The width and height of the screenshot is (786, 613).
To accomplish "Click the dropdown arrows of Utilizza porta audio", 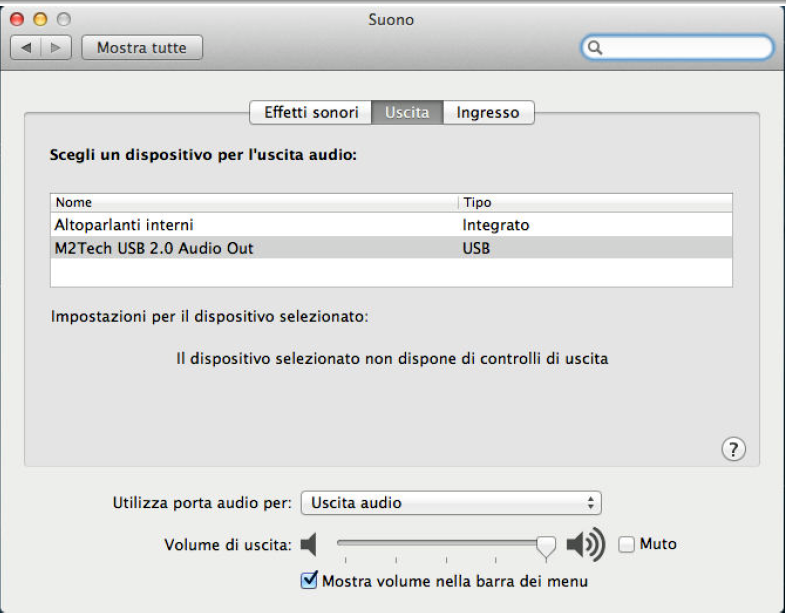I will click(x=591, y=503).
